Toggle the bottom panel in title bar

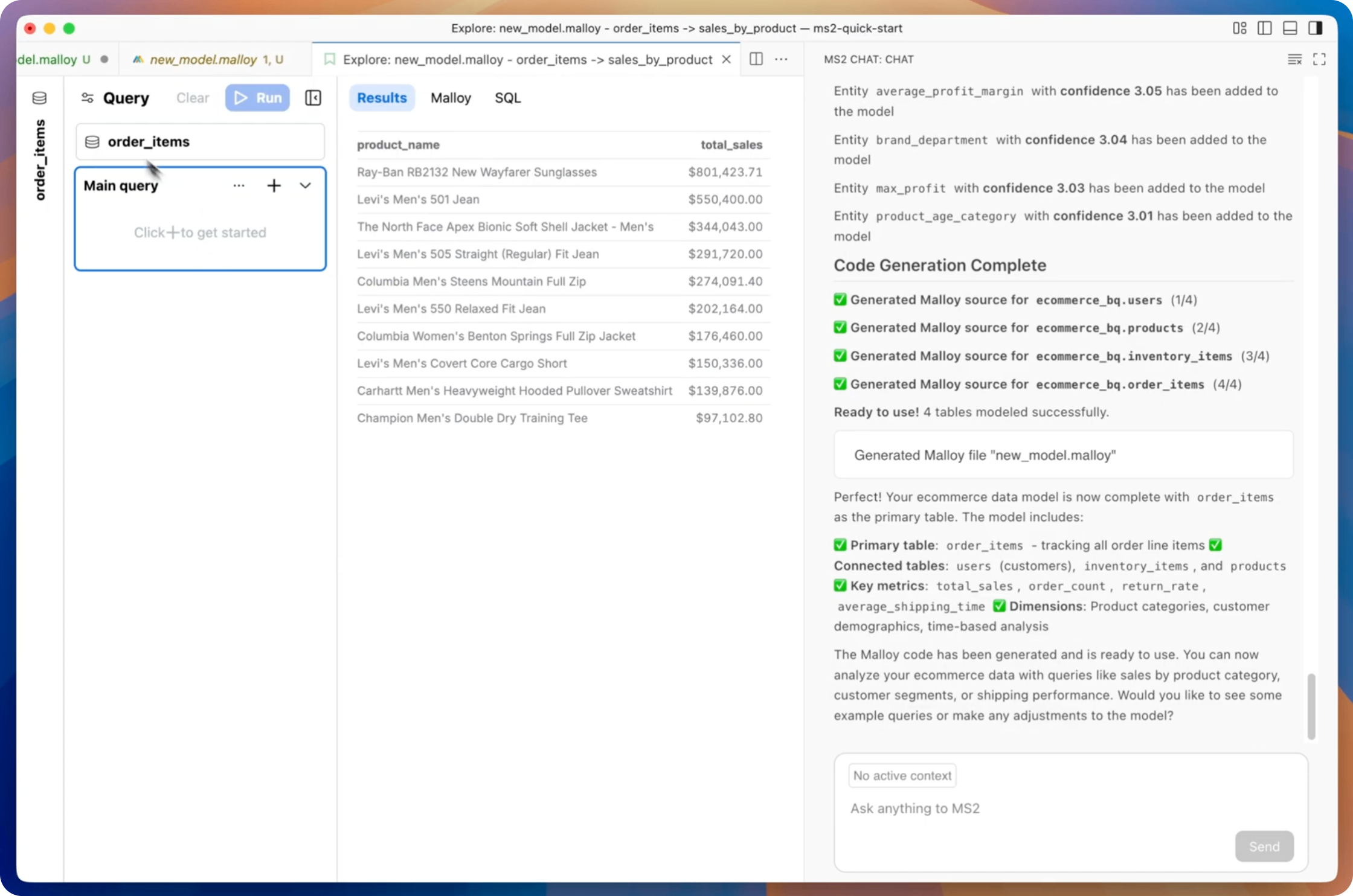pos(1290,28)
